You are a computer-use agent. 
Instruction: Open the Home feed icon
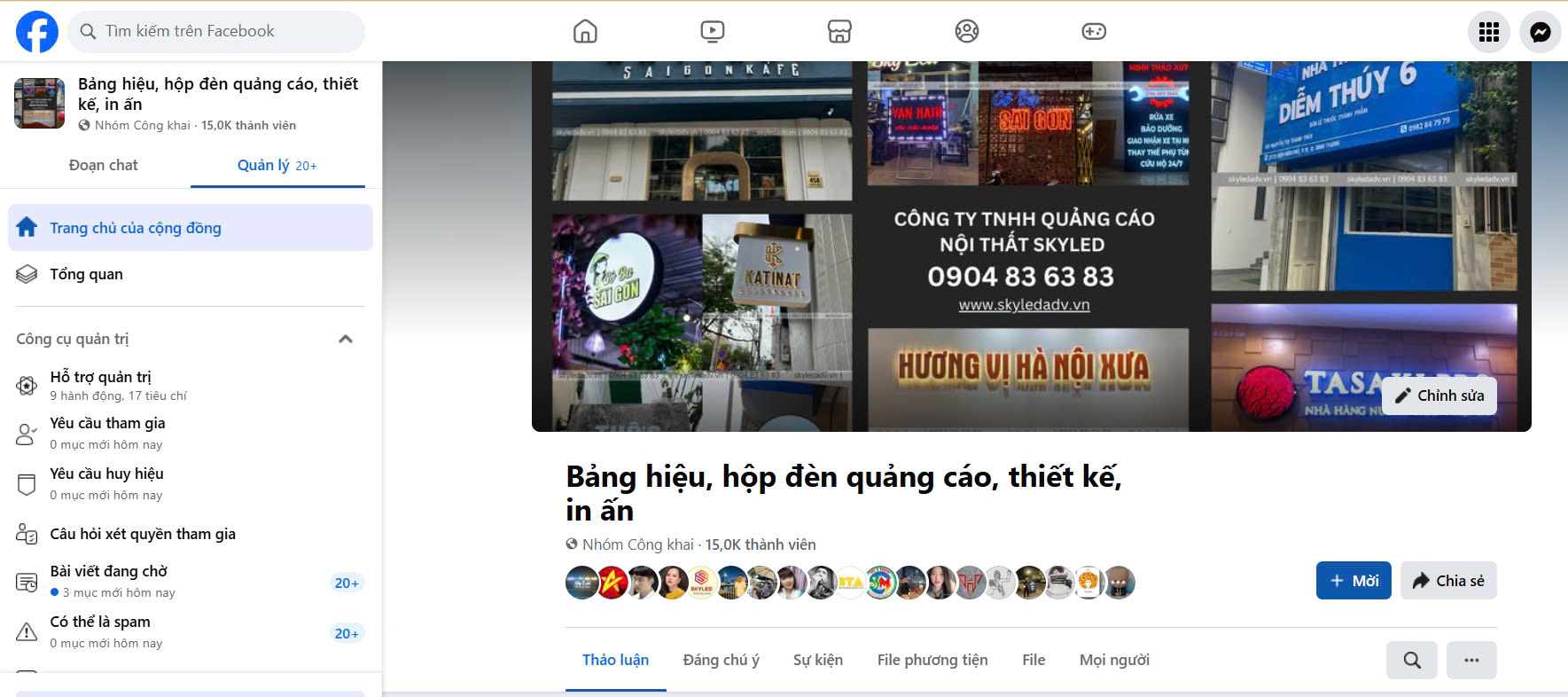585,32
